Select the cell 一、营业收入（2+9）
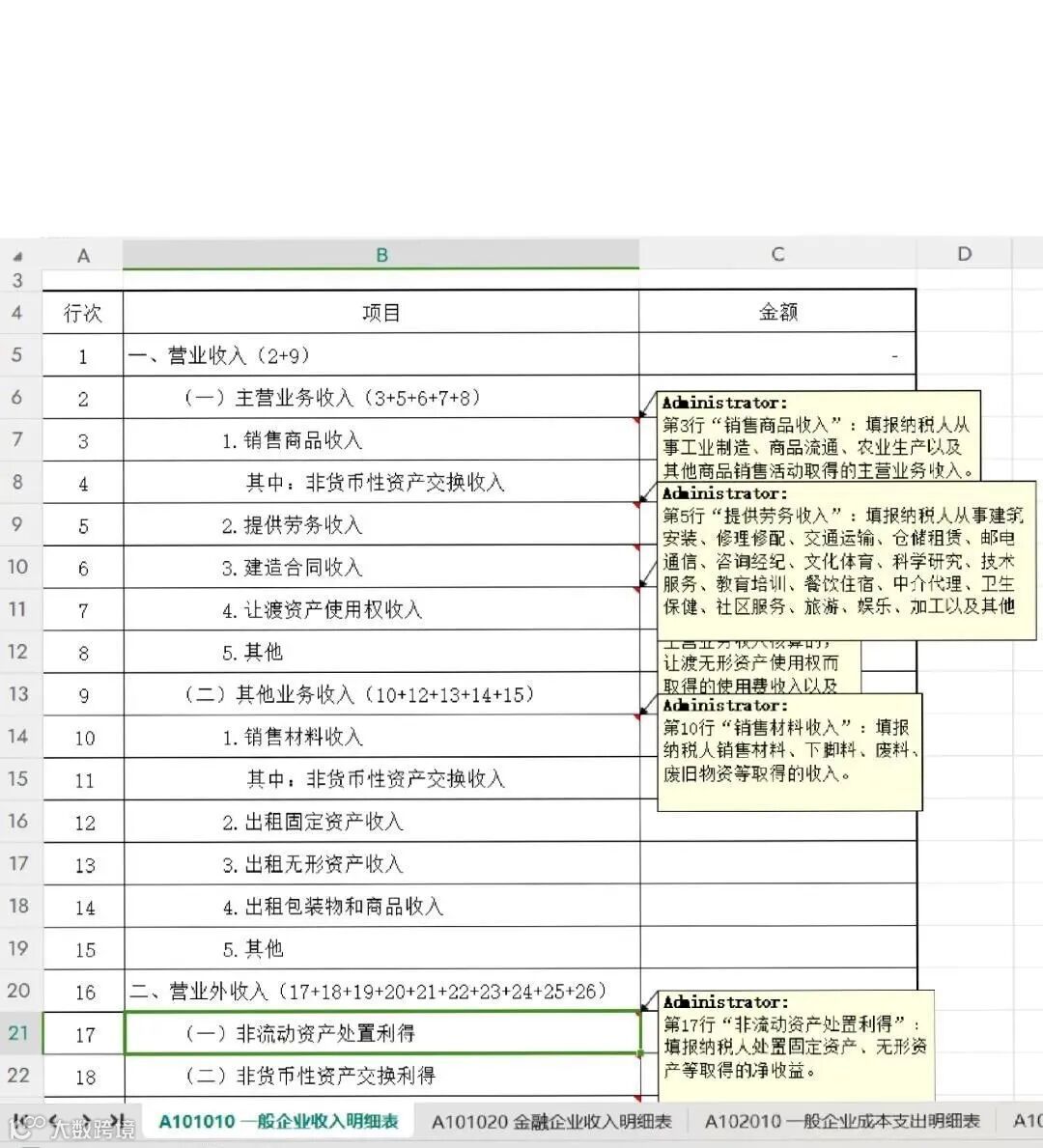The image size is (1043, 1148). (290, 354)
